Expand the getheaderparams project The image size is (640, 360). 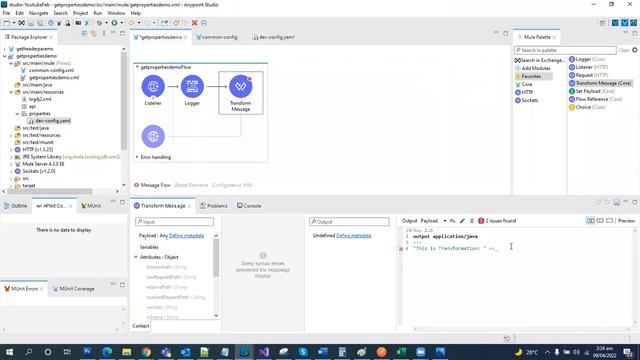click(x=5, y=49)
